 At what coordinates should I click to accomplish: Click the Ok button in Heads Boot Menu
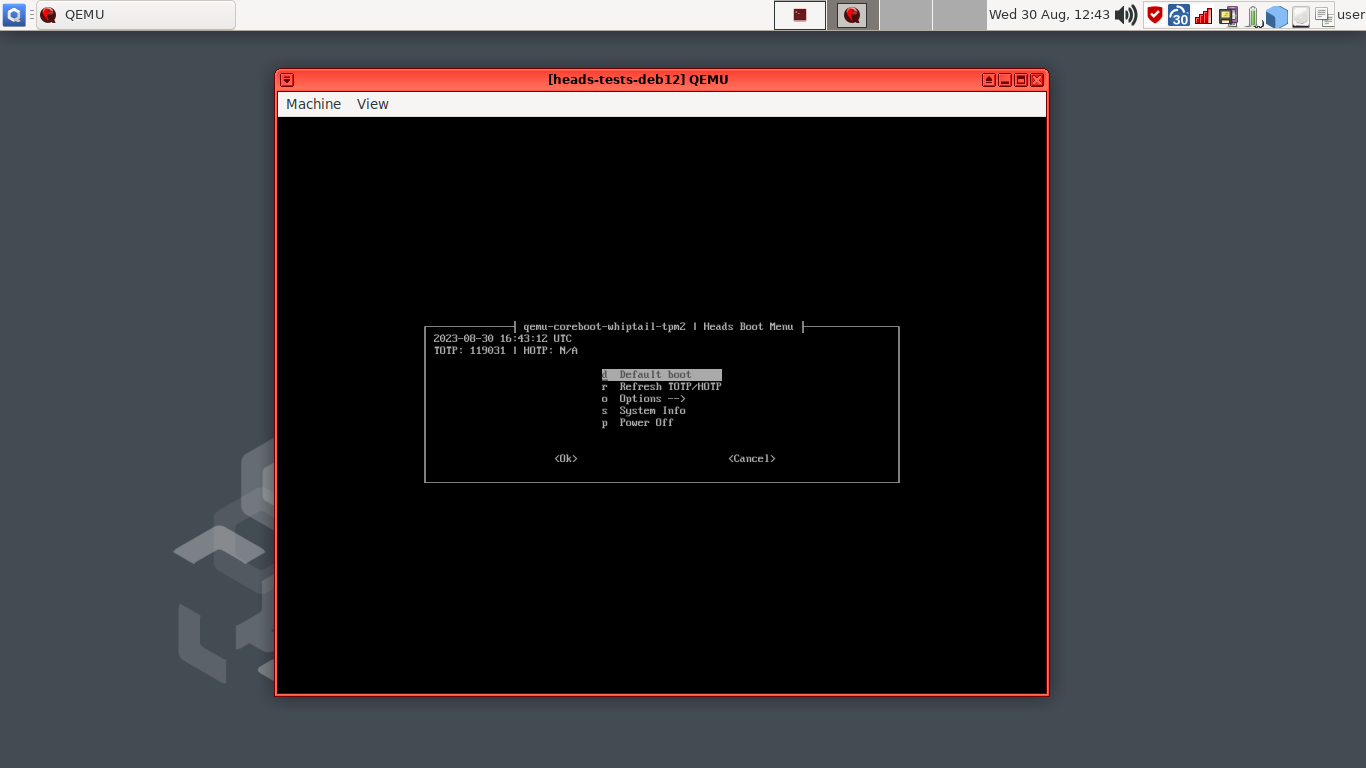click(566, 458)
